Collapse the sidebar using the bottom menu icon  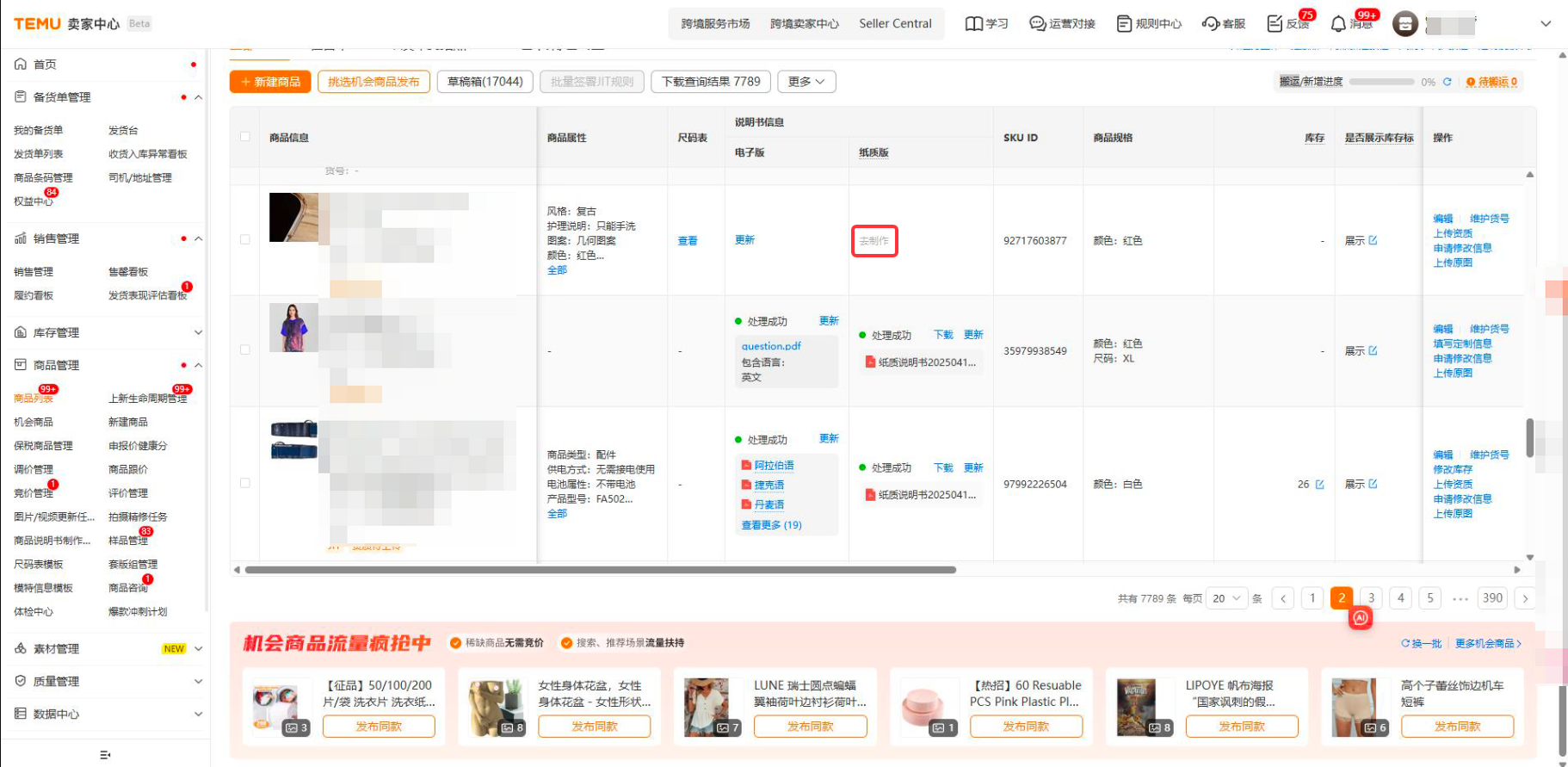[x=105, y=755]
